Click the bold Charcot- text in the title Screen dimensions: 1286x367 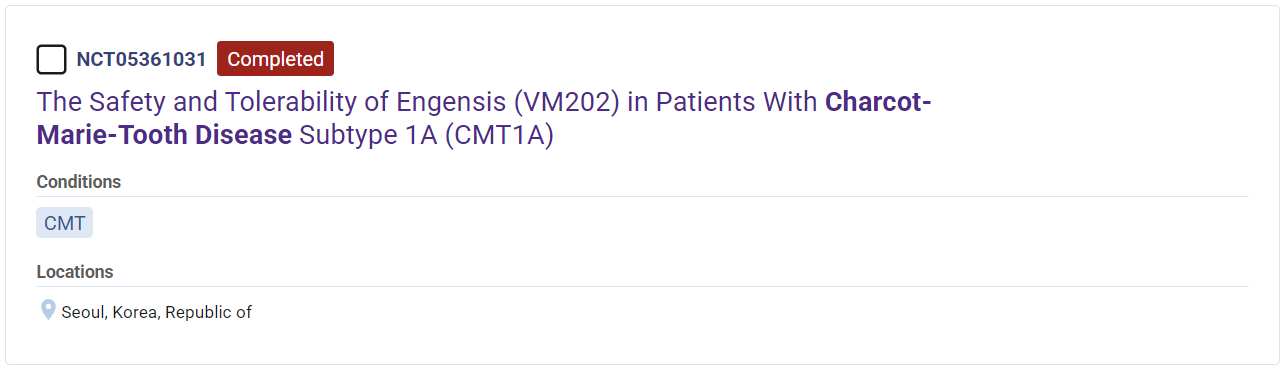pyautogui.click(x=878, y=102)
